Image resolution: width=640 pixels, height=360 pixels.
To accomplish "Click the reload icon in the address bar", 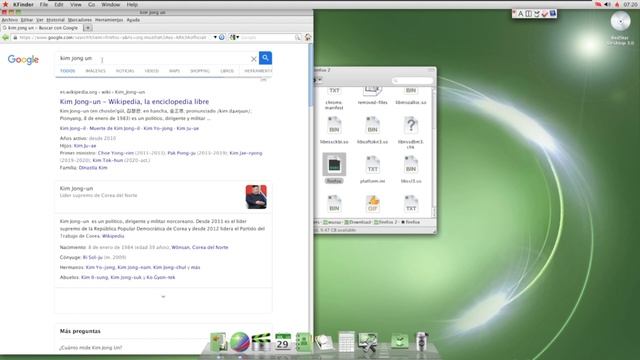I will (222, 37).
